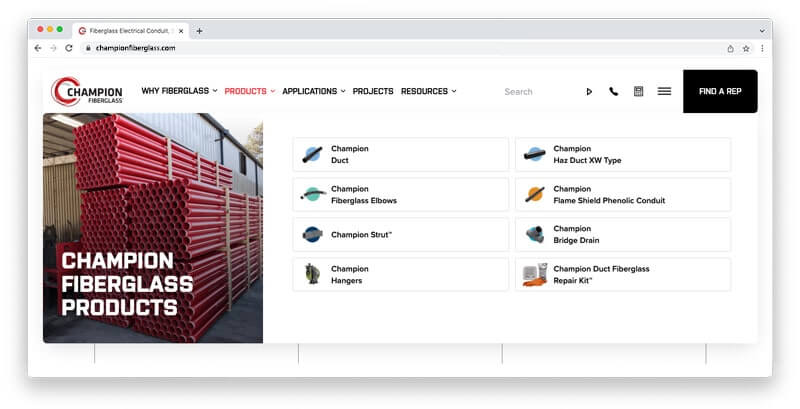Click the Fiberglass Elbows product icon
The width and height of the screenshot is (800, 409).
[313, 194]
